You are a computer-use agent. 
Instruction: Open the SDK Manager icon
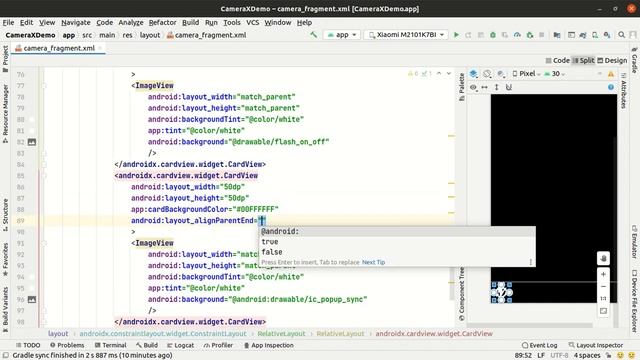[x=607, y=35]
